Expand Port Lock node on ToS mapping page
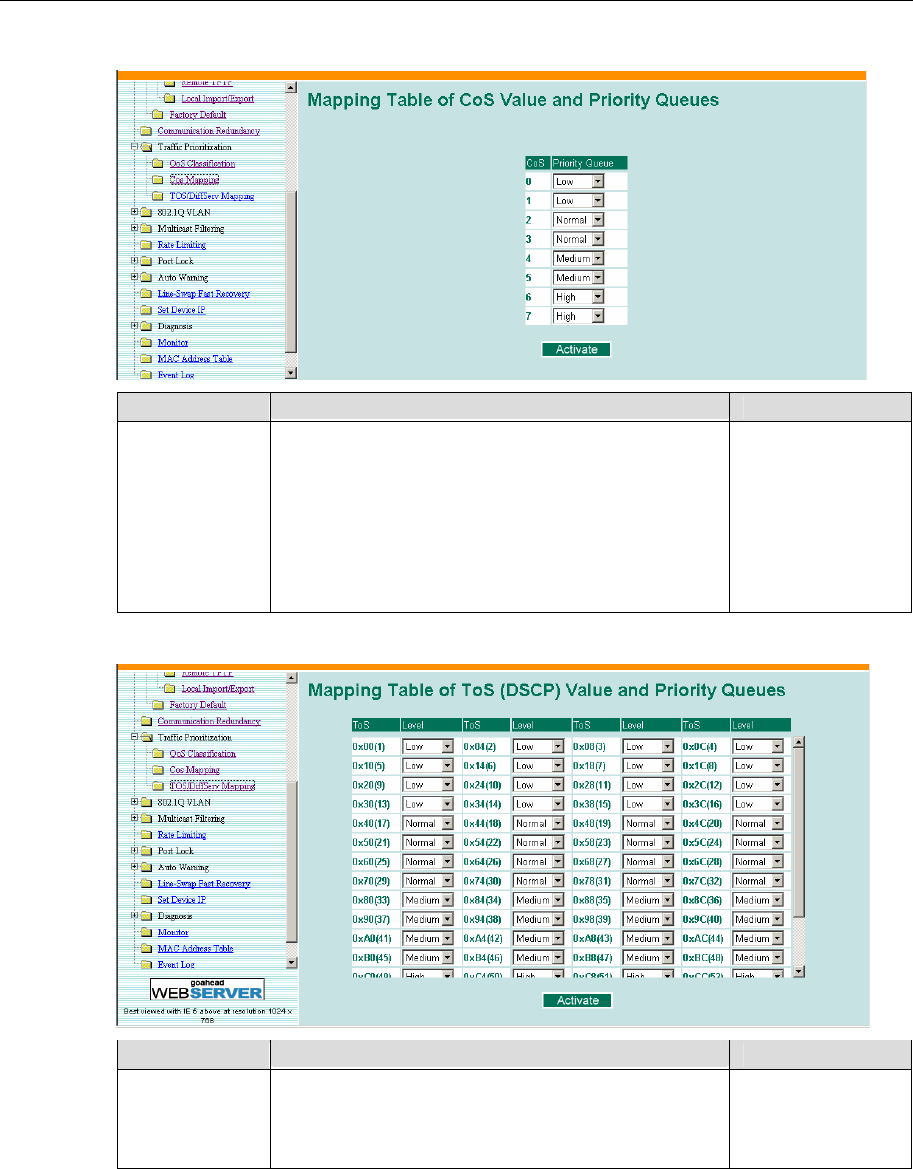Screen dimensions: 913x1169 coord(136,851)
